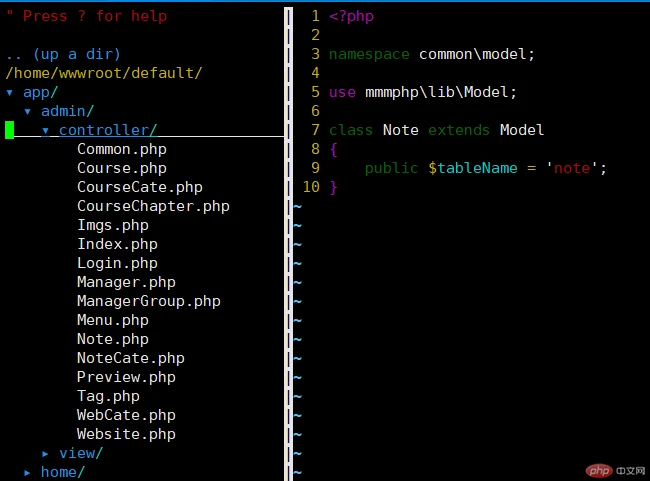Select Imgs.php file
The width and height of the screenshot is (650, 481).
112,225
